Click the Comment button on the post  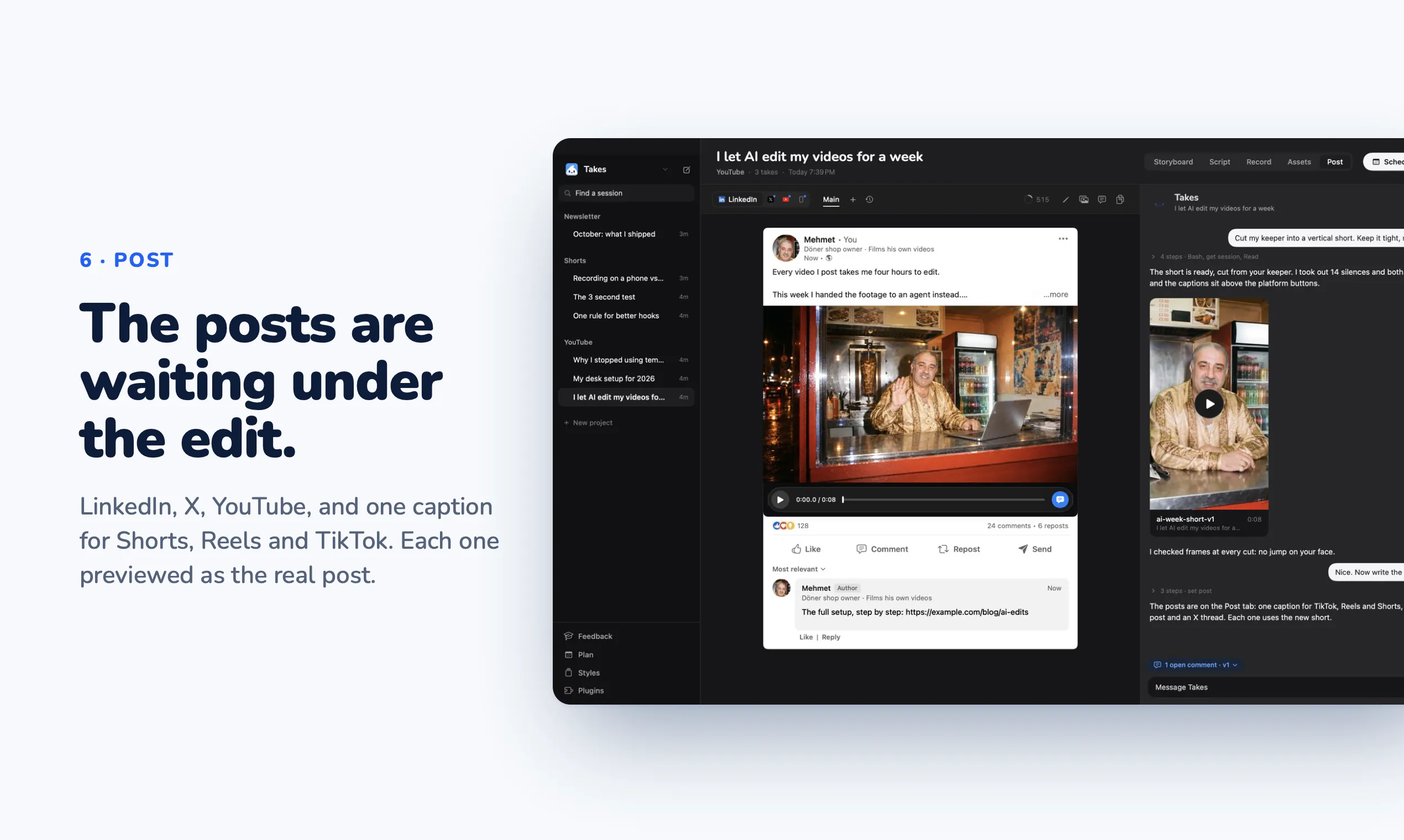click(x=882, y=549)
